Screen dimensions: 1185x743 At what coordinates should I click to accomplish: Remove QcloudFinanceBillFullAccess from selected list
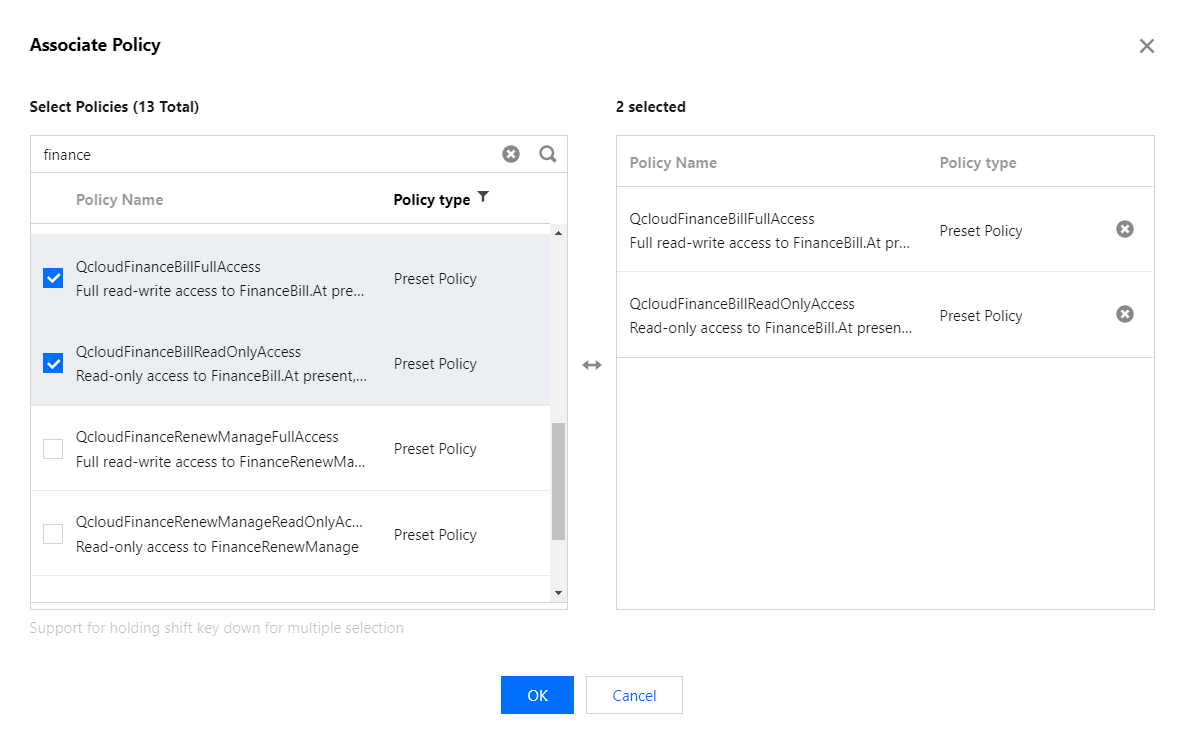[x=1125, y=230]
